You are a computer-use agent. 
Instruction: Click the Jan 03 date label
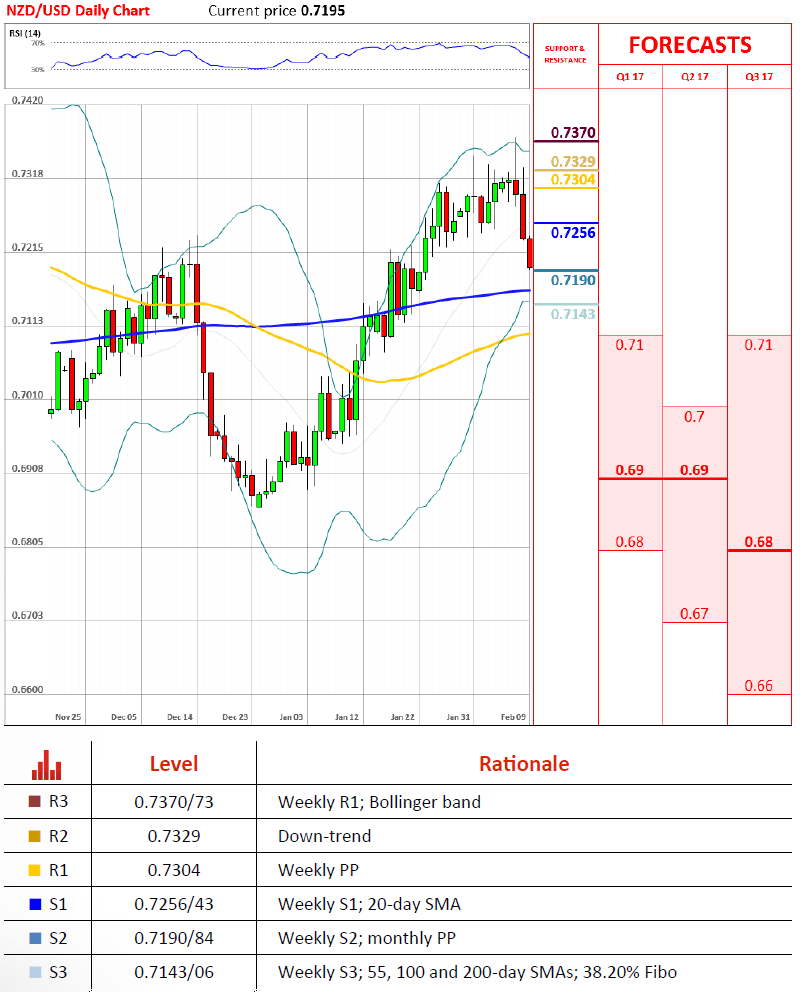tap(292, 717)
